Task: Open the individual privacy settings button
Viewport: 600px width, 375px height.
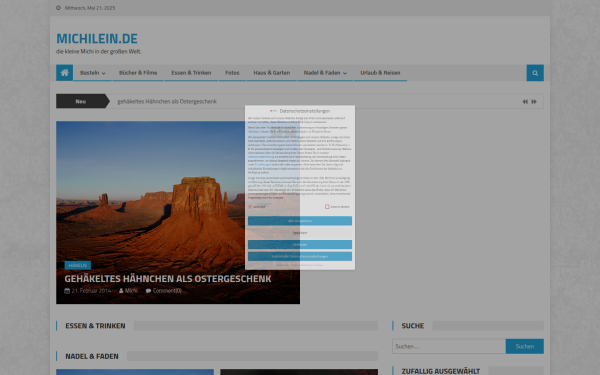Action: (300, 256)
